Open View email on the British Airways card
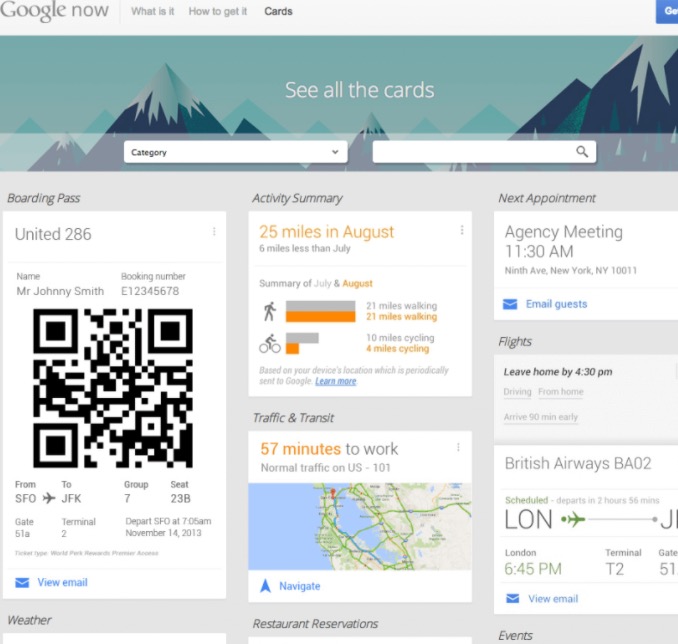 (553, 599)
